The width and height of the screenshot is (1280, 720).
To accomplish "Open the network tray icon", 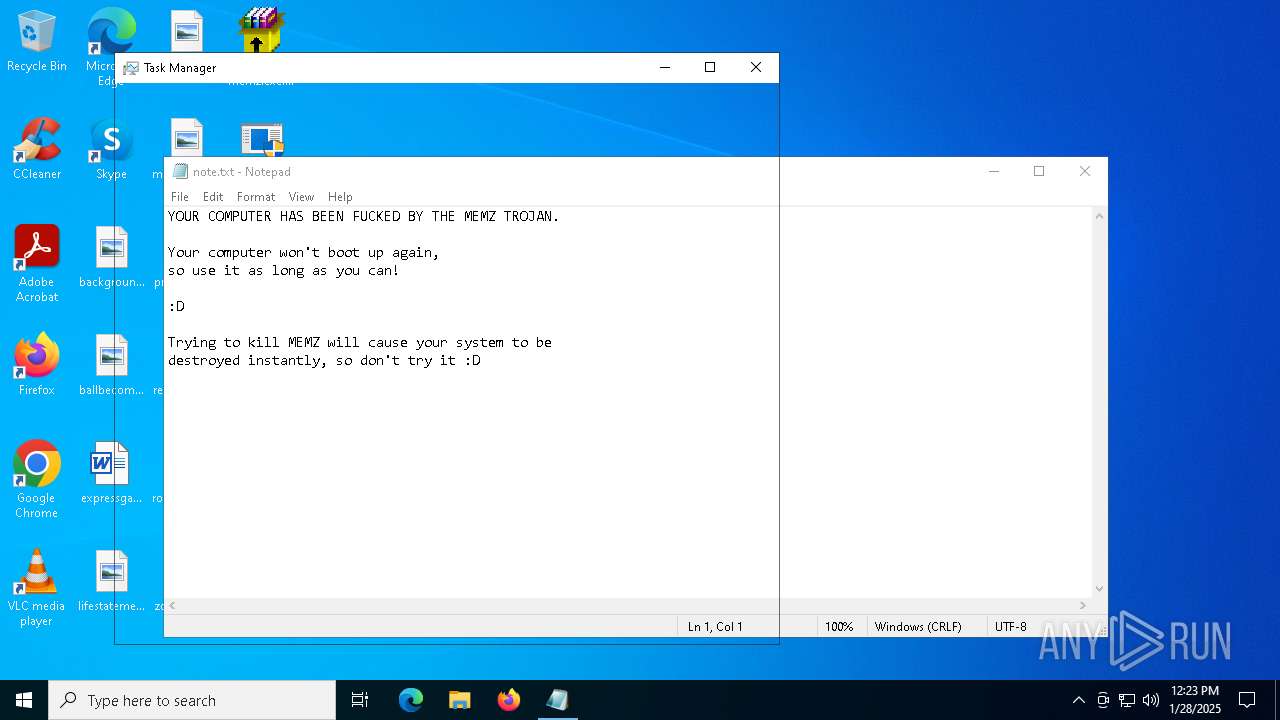I will [1127, 700].
